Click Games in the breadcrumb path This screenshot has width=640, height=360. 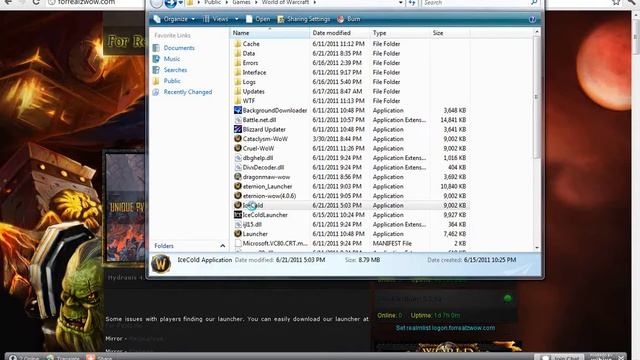(x=241, y=2)
